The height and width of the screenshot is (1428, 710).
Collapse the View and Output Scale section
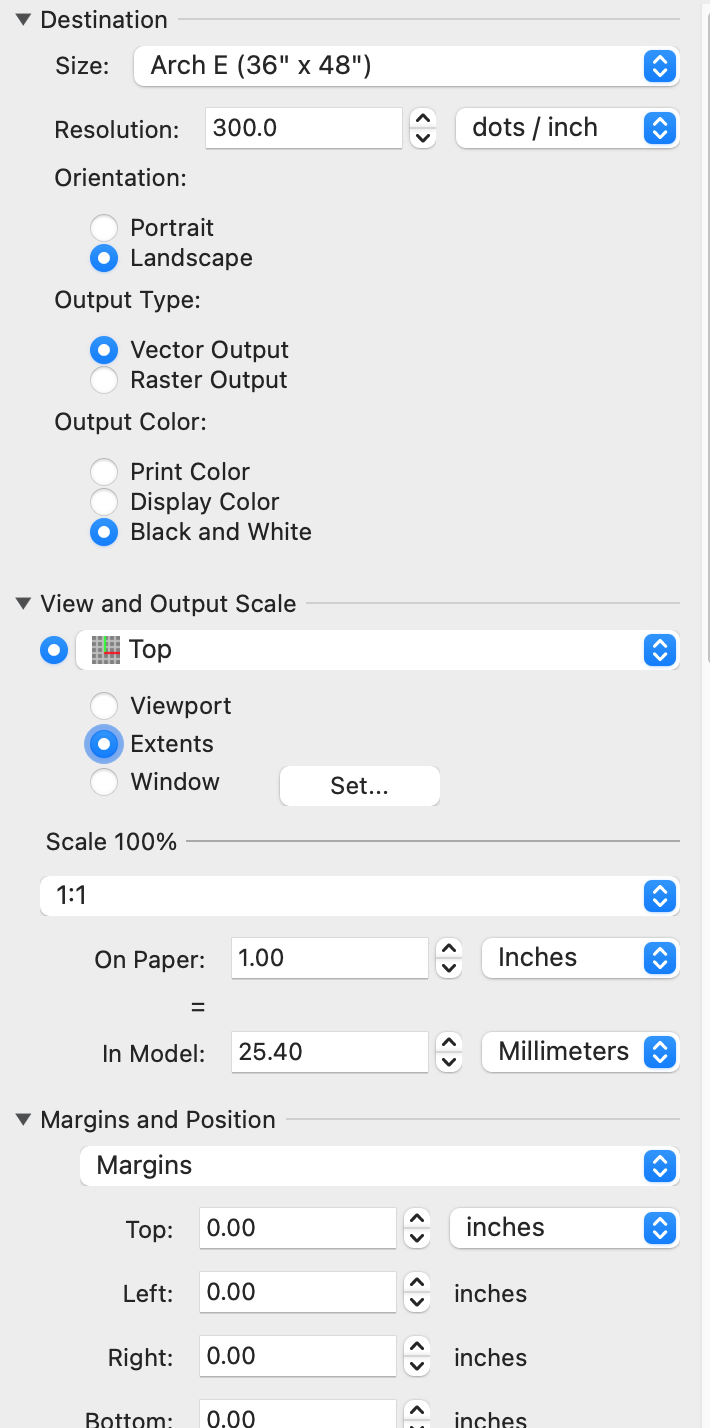coord(23,604)
